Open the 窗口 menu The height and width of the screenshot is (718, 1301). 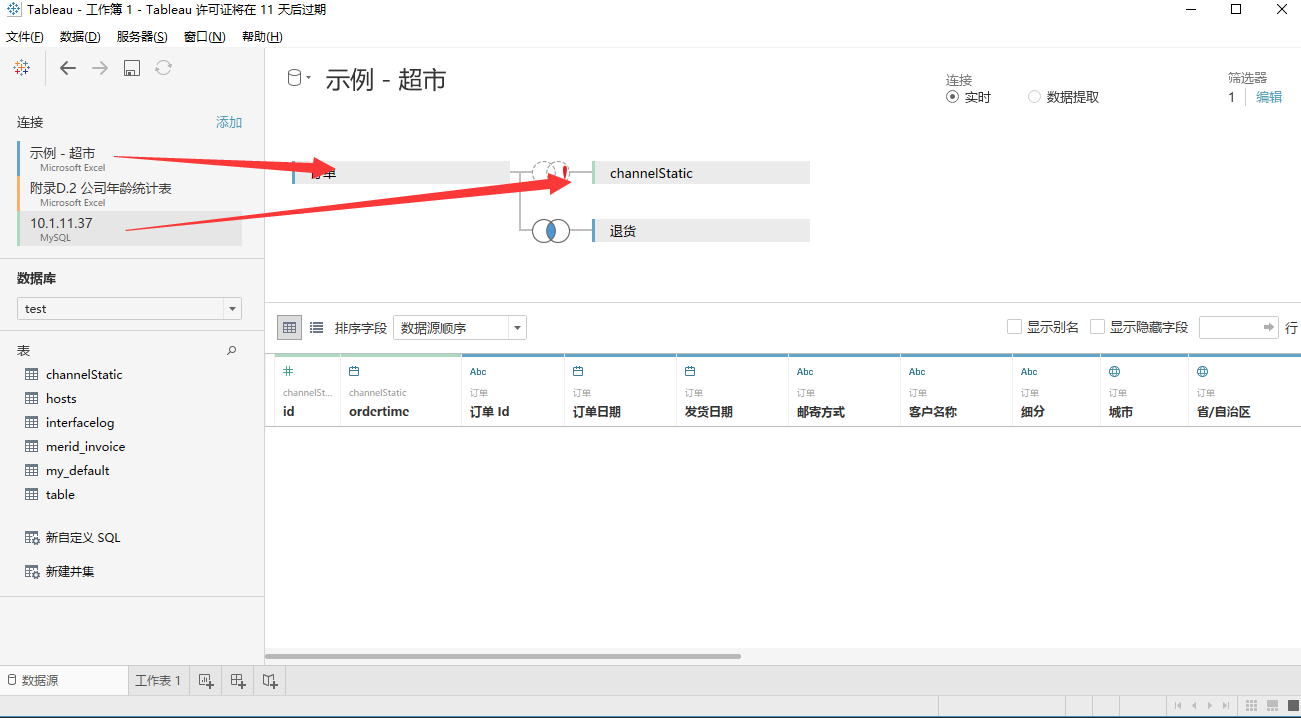click(x=205, y=37)
